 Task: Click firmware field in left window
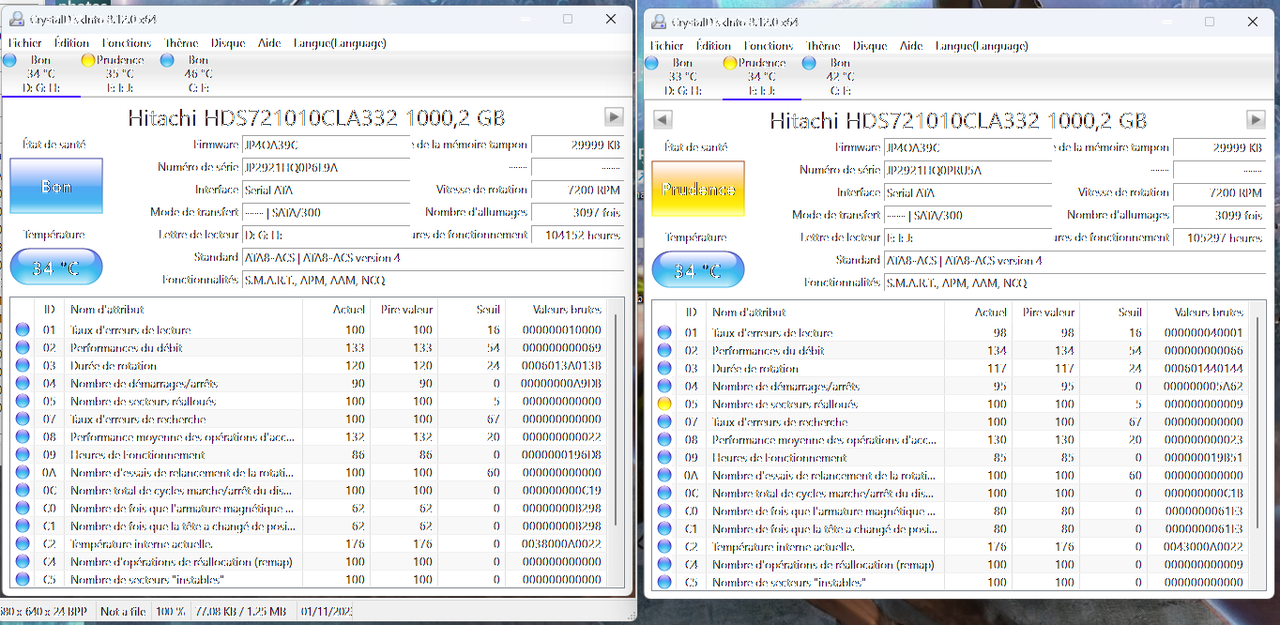coord(326,144)
